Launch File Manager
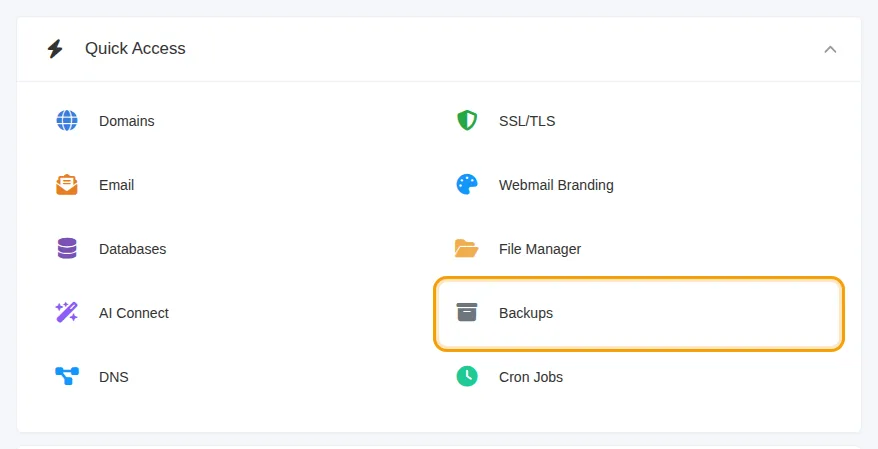 (540, 249)
